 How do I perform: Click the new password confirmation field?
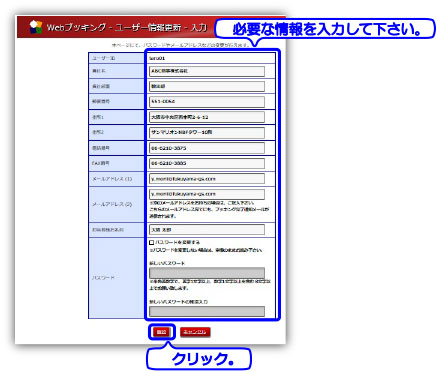[x=207, y=311]
